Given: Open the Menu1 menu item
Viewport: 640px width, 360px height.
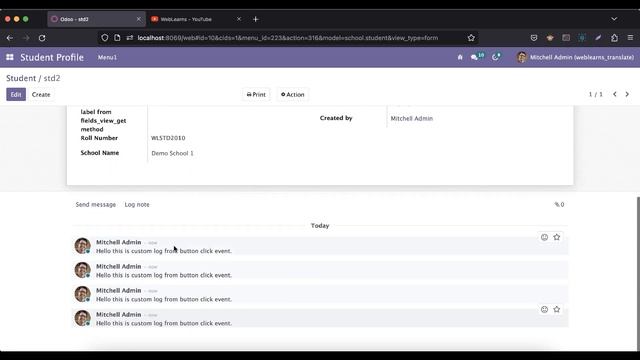Looking at the screenshot, I should click(x=107, y=58).
